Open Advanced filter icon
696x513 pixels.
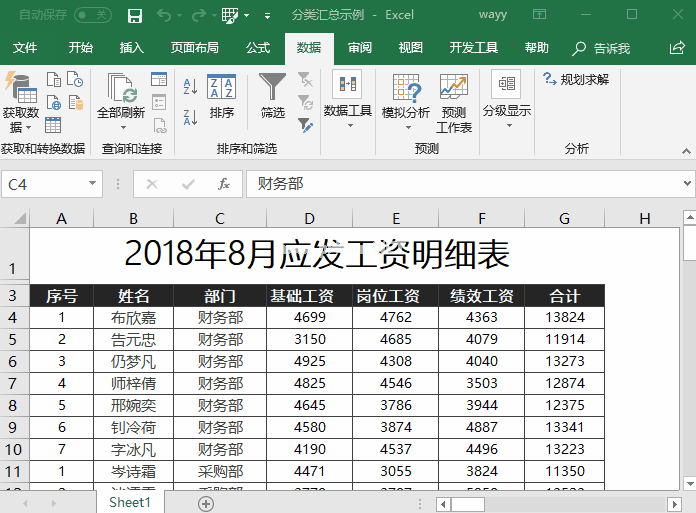[305, 125]
